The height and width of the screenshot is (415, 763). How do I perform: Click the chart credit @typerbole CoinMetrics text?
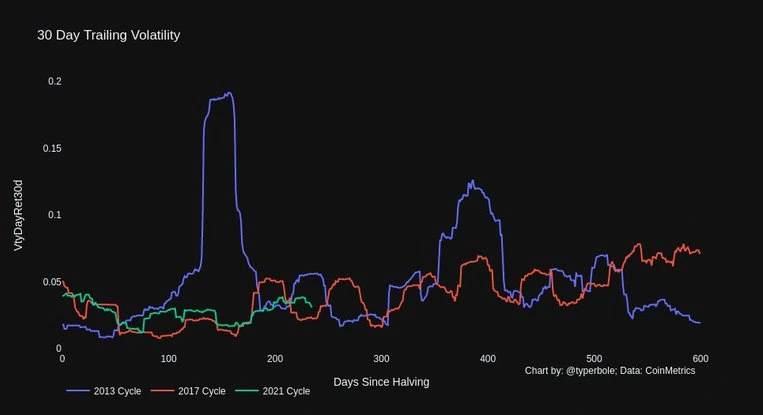[610, 371]
